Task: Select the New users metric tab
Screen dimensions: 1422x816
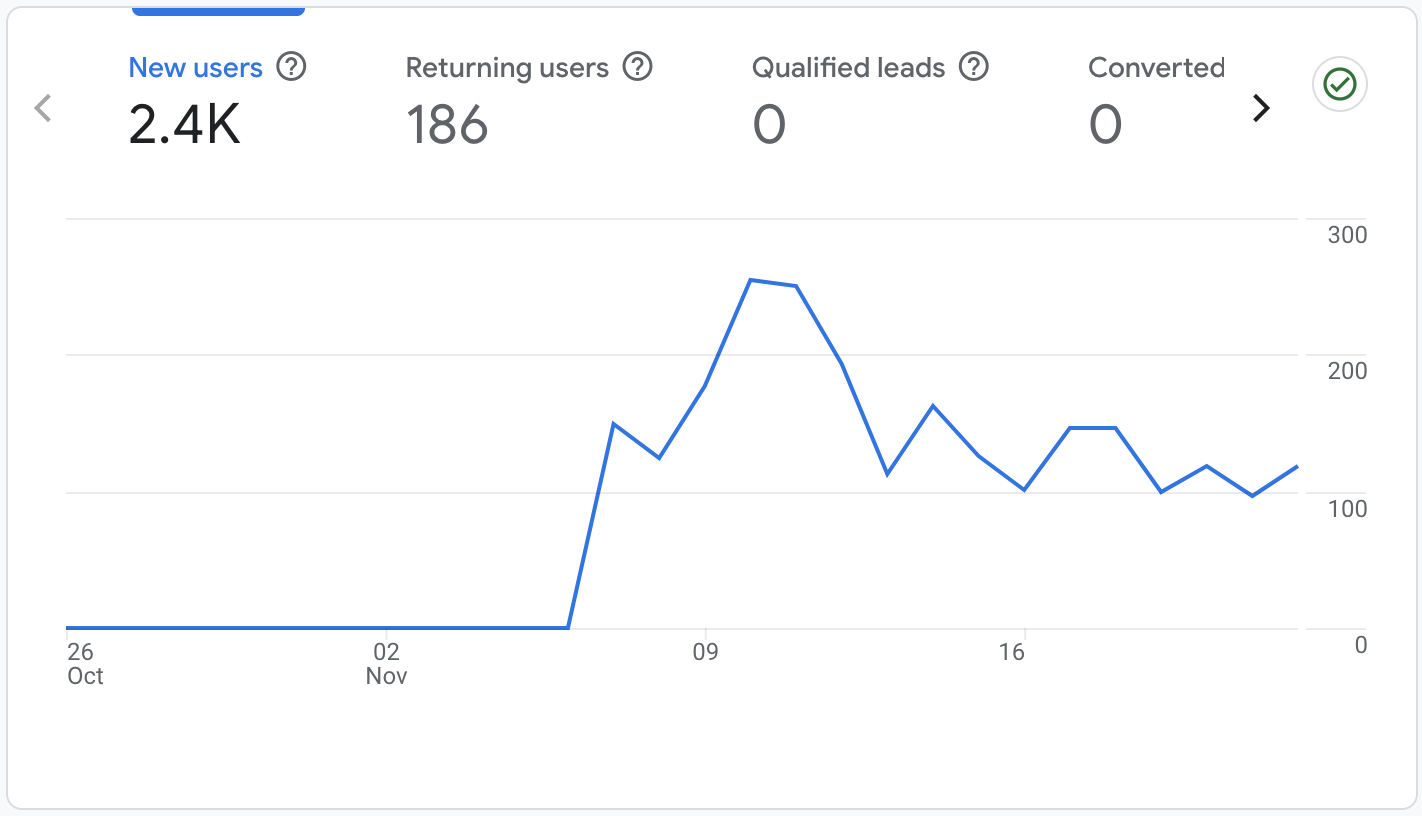Action: (196, 68)
